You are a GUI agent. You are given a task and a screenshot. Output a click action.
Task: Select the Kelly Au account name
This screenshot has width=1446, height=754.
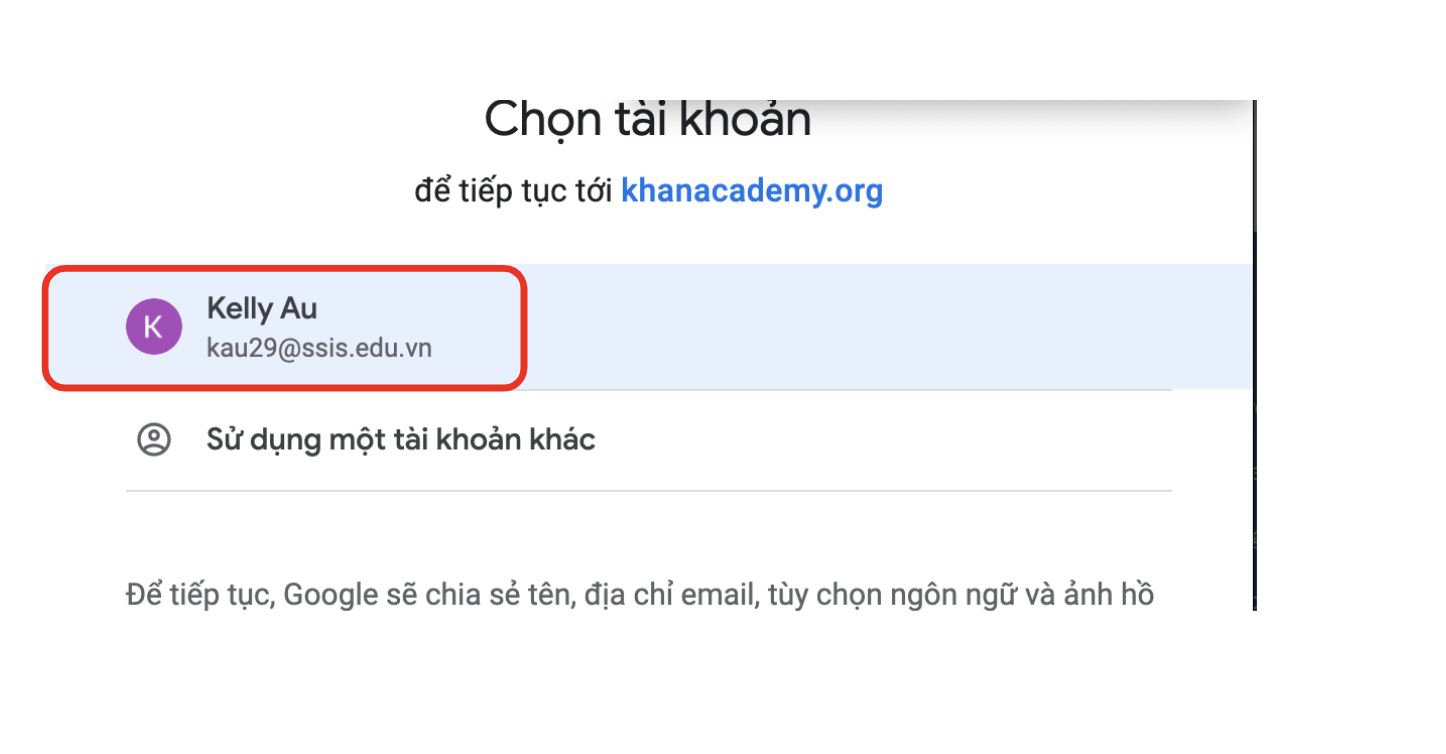pyautogui.click(x=261, y=309)
